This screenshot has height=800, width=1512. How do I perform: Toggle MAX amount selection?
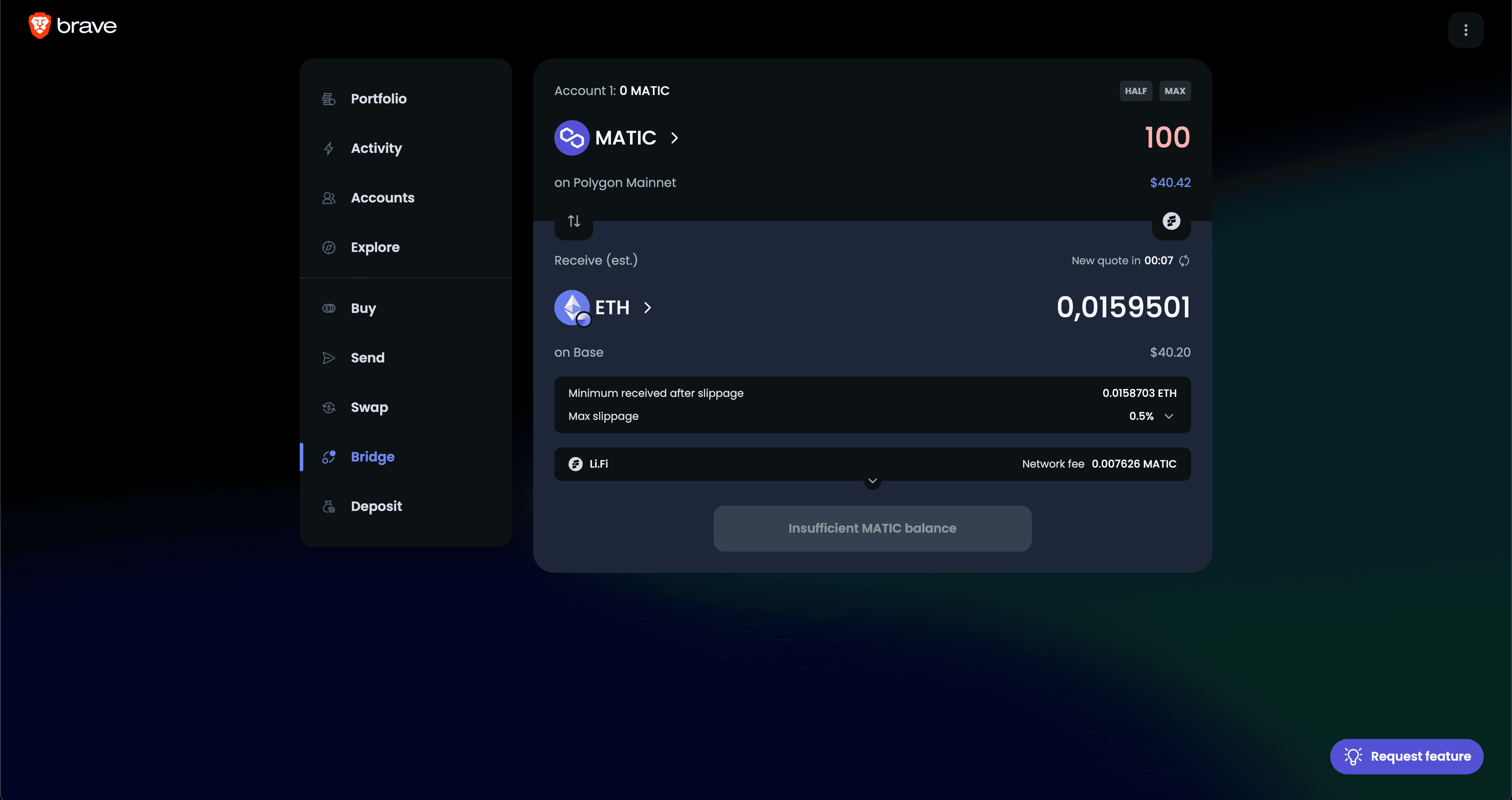click(1175, 91)
